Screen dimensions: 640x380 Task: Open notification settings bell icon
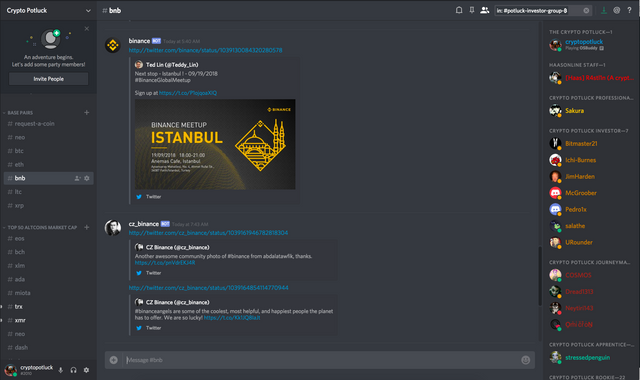pyautogui.click(x=459, y=10)
